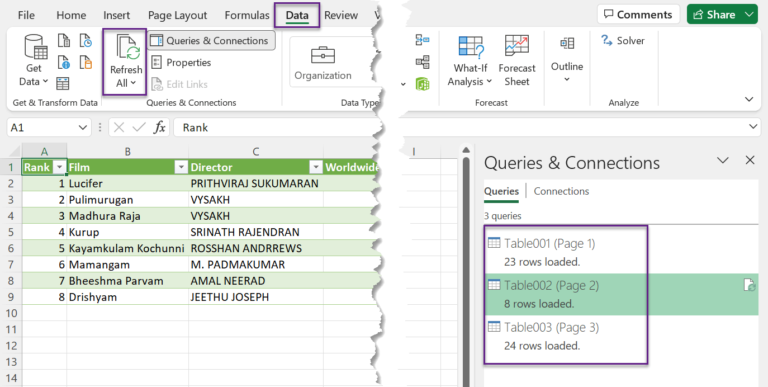
Task: Toggle the Queries & Connections pane button
Action: (211, 41)
